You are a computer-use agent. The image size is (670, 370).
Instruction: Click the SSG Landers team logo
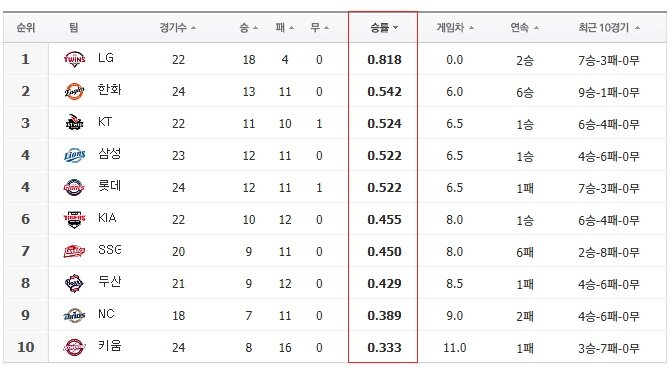point(74,251)
